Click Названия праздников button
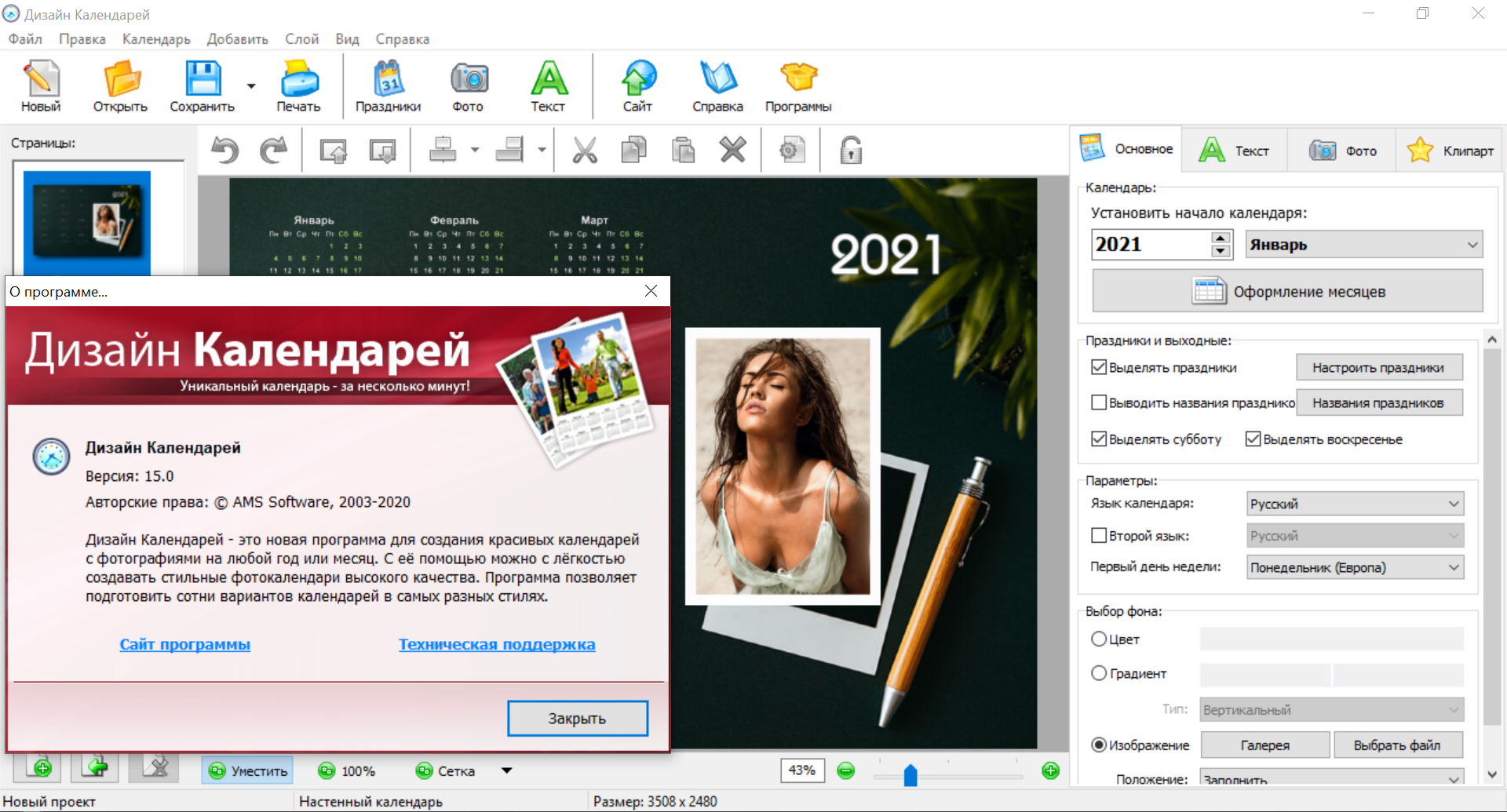The height and width of the screenshot is (812, 1507). 1379,402
